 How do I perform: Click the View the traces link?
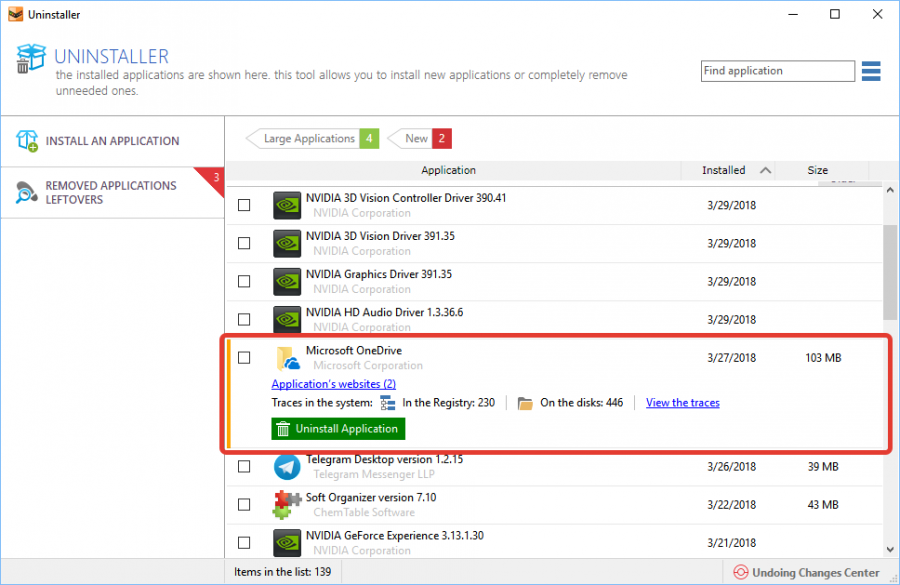coord(682,403)
